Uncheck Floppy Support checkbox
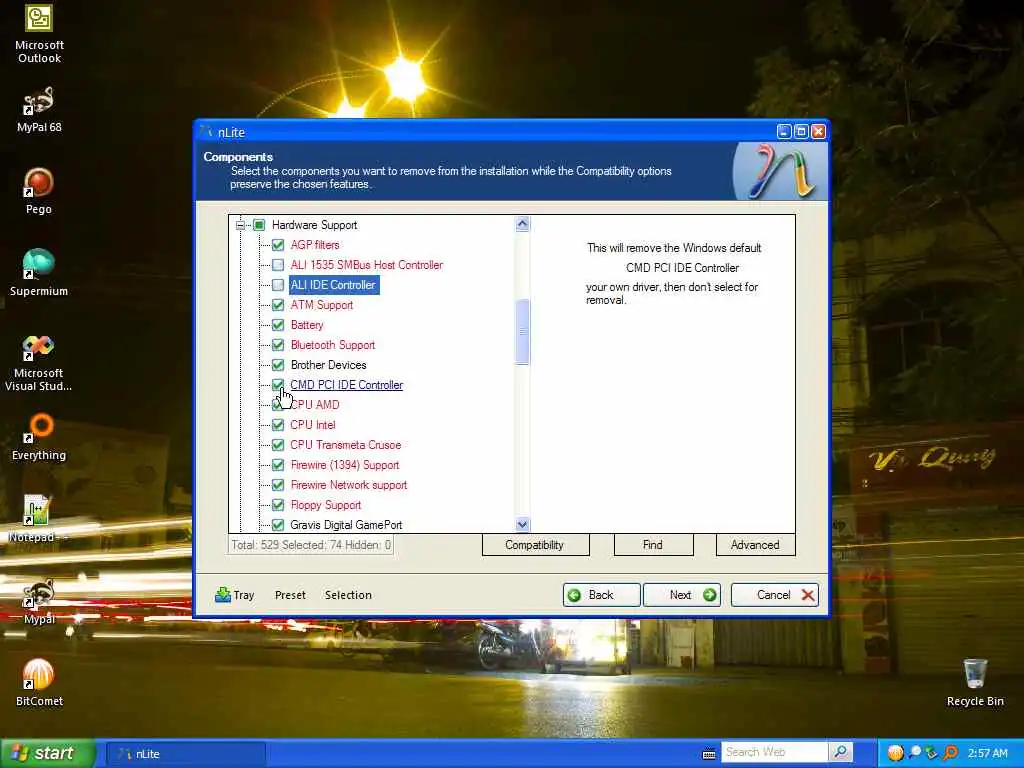 click(x=278, y=505)
